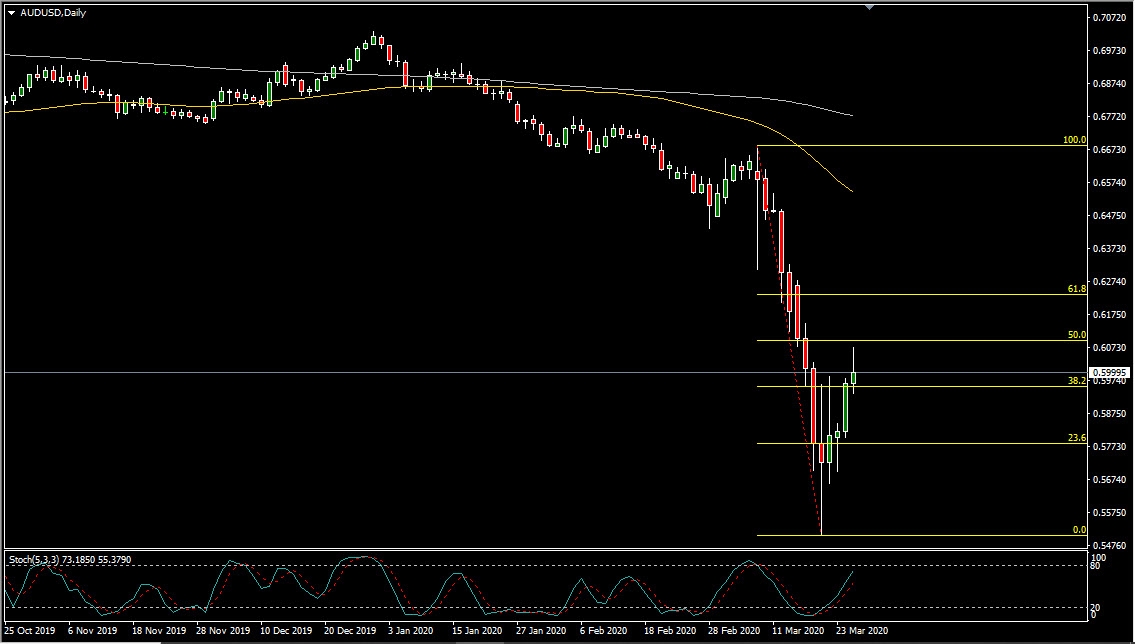Select the Fibonacci 61.8 level label

tap(1077, 289)
